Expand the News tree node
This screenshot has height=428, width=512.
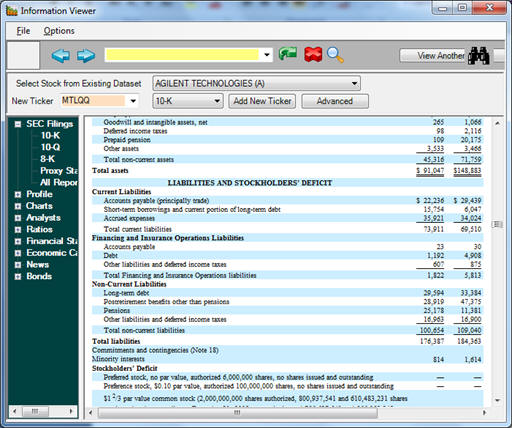pyautogui.click(x=18, y=265)
